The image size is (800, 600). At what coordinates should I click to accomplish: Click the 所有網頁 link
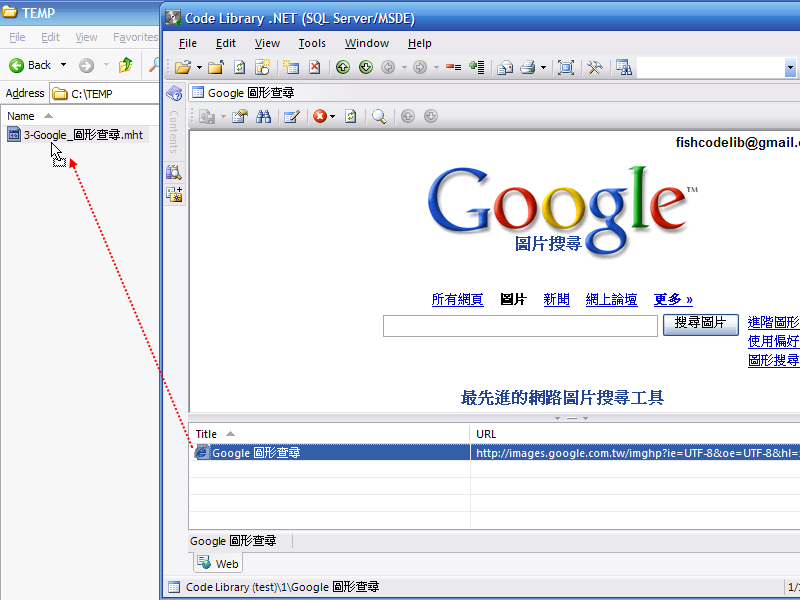(457, 299)
